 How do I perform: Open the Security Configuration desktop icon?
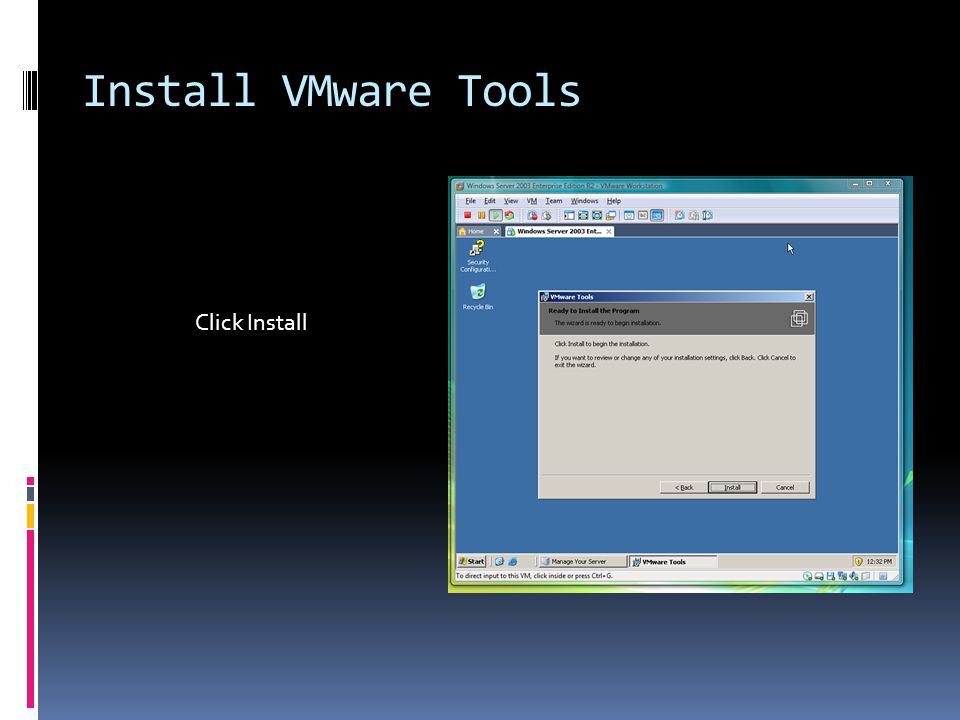478,256
